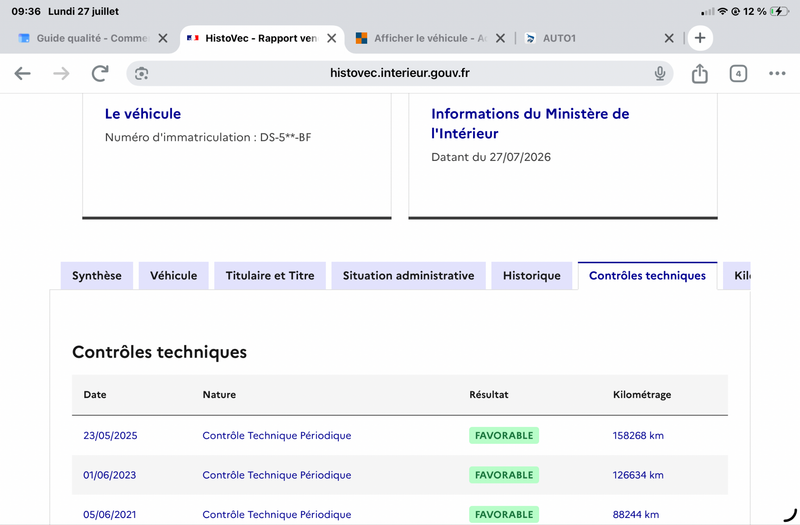Select the Contrôles techniques tab
This screenshot has height=525, width=800.
tap(647, 276)
